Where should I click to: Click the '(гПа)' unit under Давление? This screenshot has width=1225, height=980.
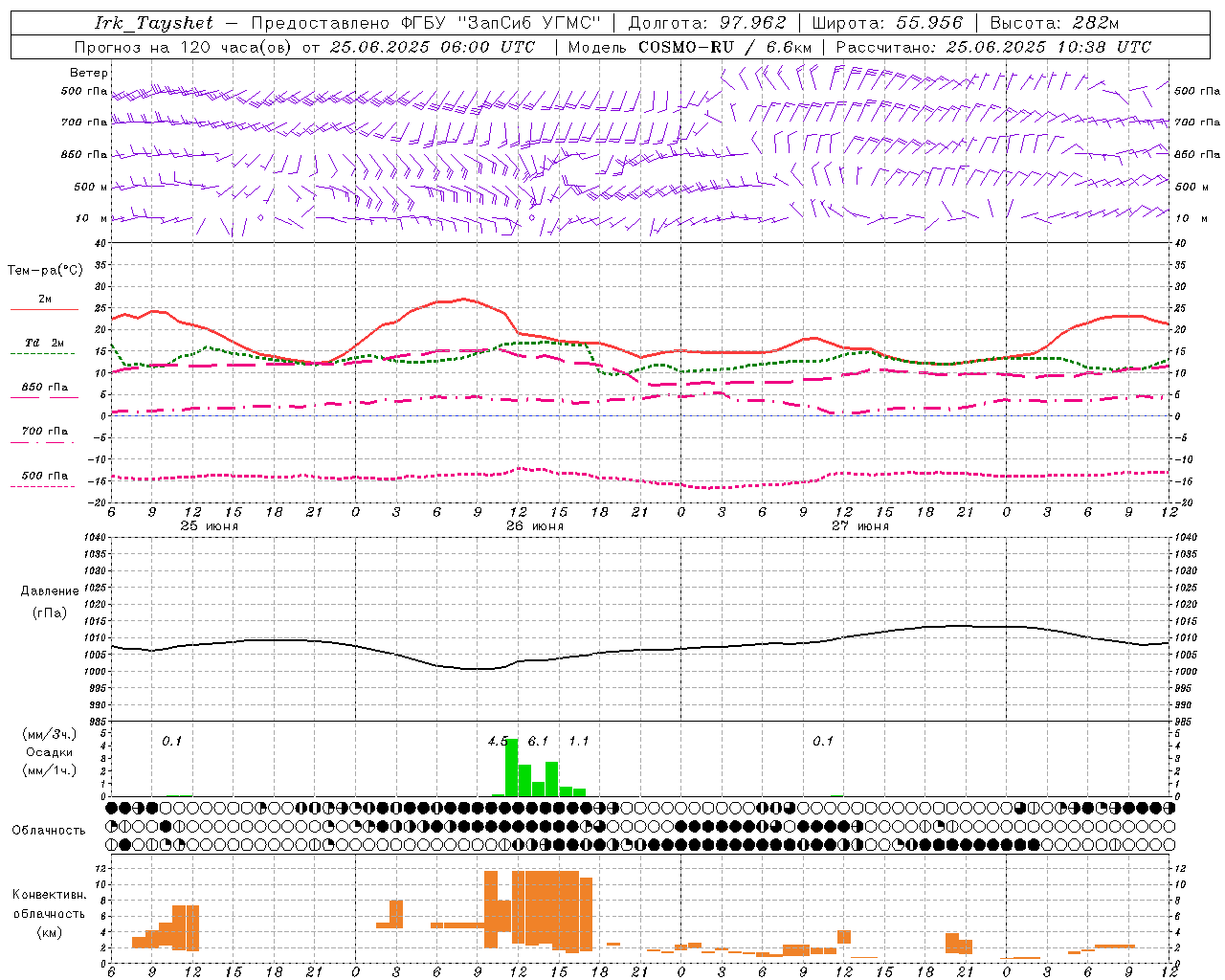pos(50,612)
